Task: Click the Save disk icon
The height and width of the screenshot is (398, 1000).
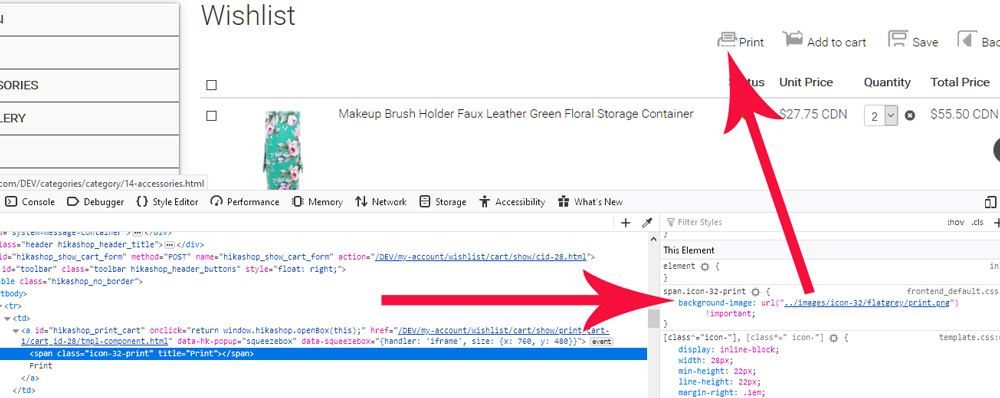Action: tap(897, 40)
